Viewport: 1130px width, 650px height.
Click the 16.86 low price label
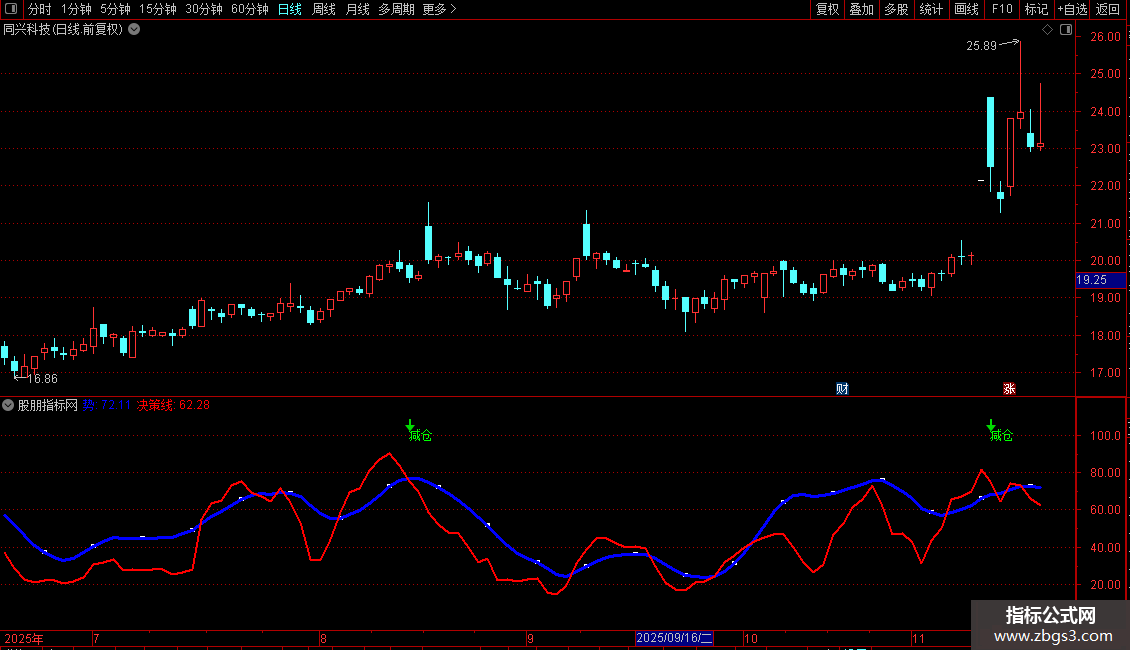click(43, 378)
